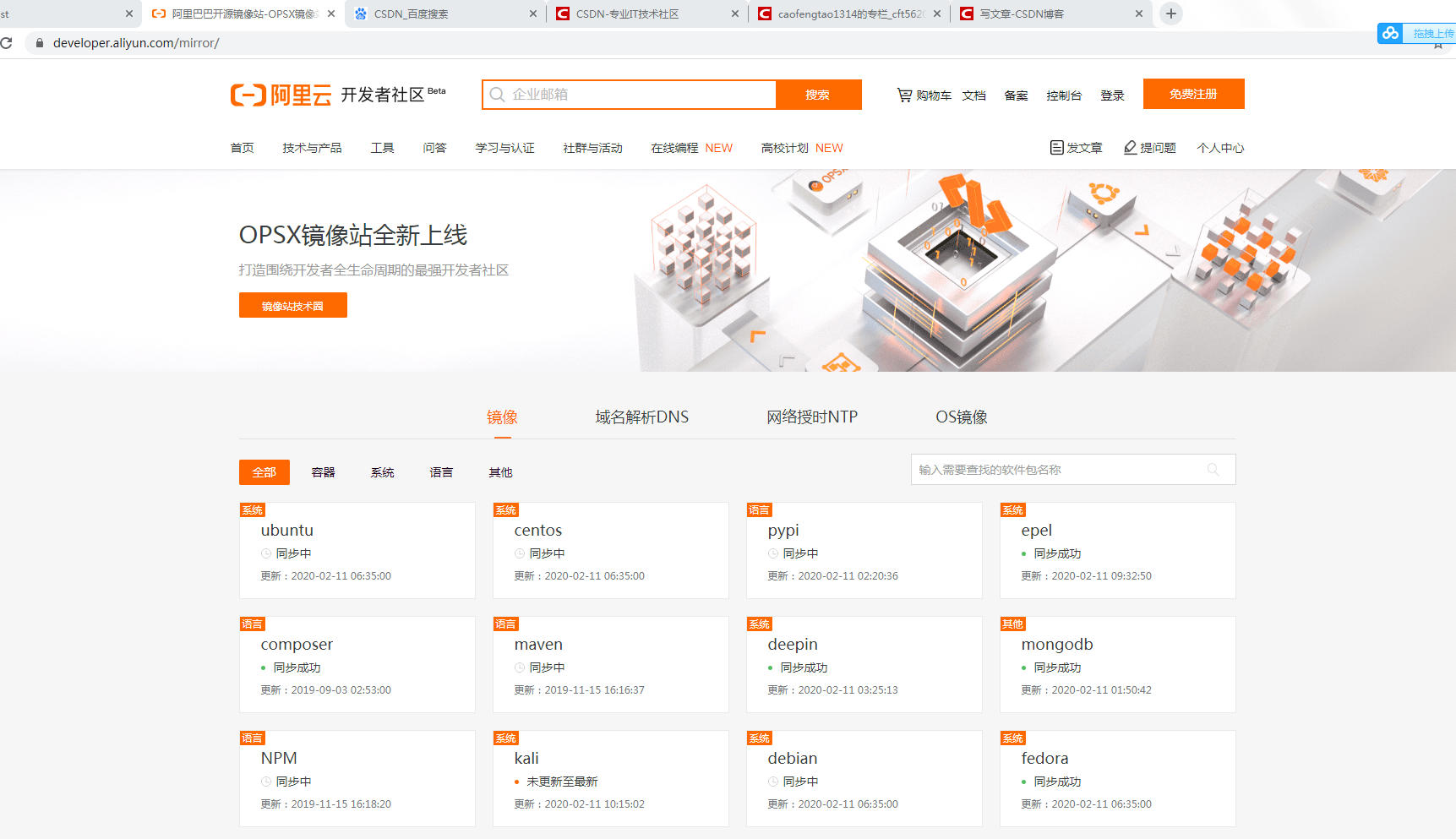
Task: Open the 控制台 link
Action: [x=1064, y=95]
